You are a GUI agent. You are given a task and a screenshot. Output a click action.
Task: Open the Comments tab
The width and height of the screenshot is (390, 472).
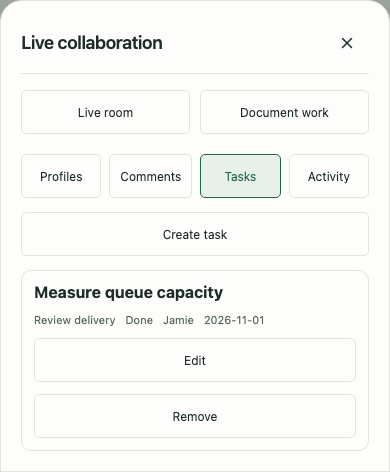click(x=151, y=176)
